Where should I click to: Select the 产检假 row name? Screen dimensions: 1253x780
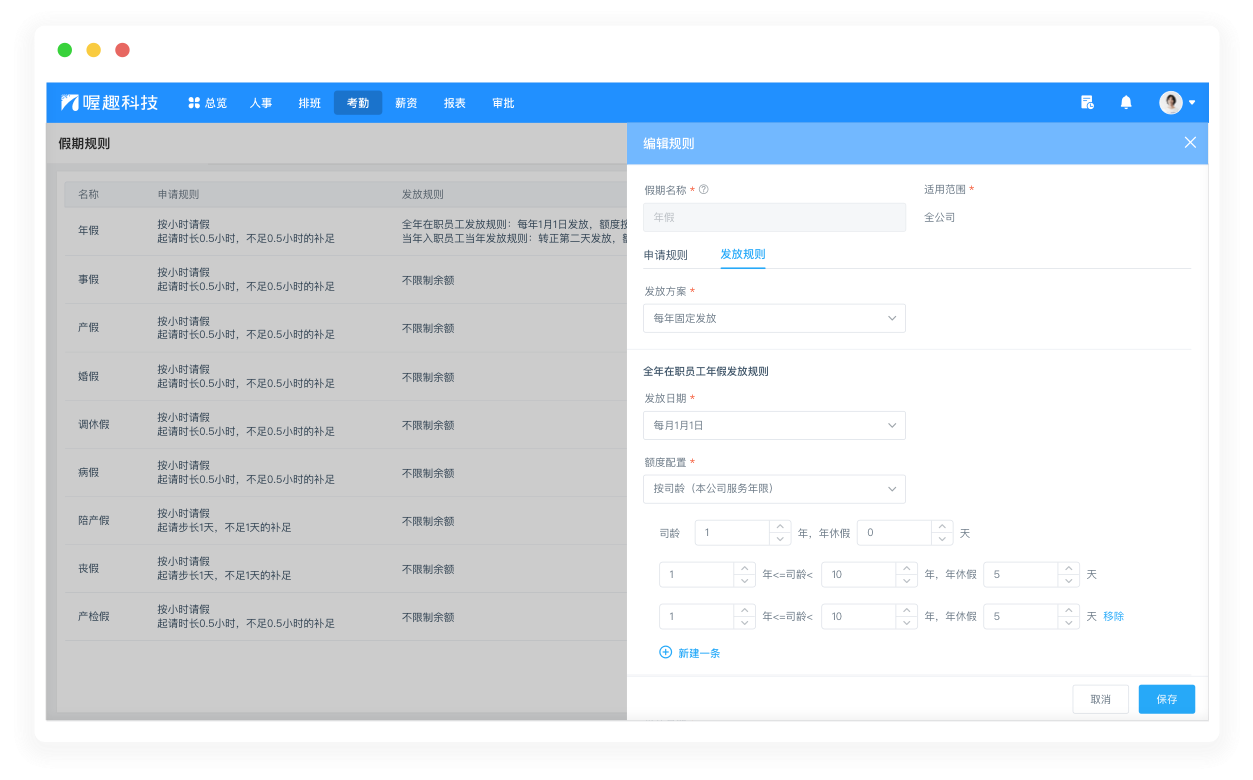point(94,616)
